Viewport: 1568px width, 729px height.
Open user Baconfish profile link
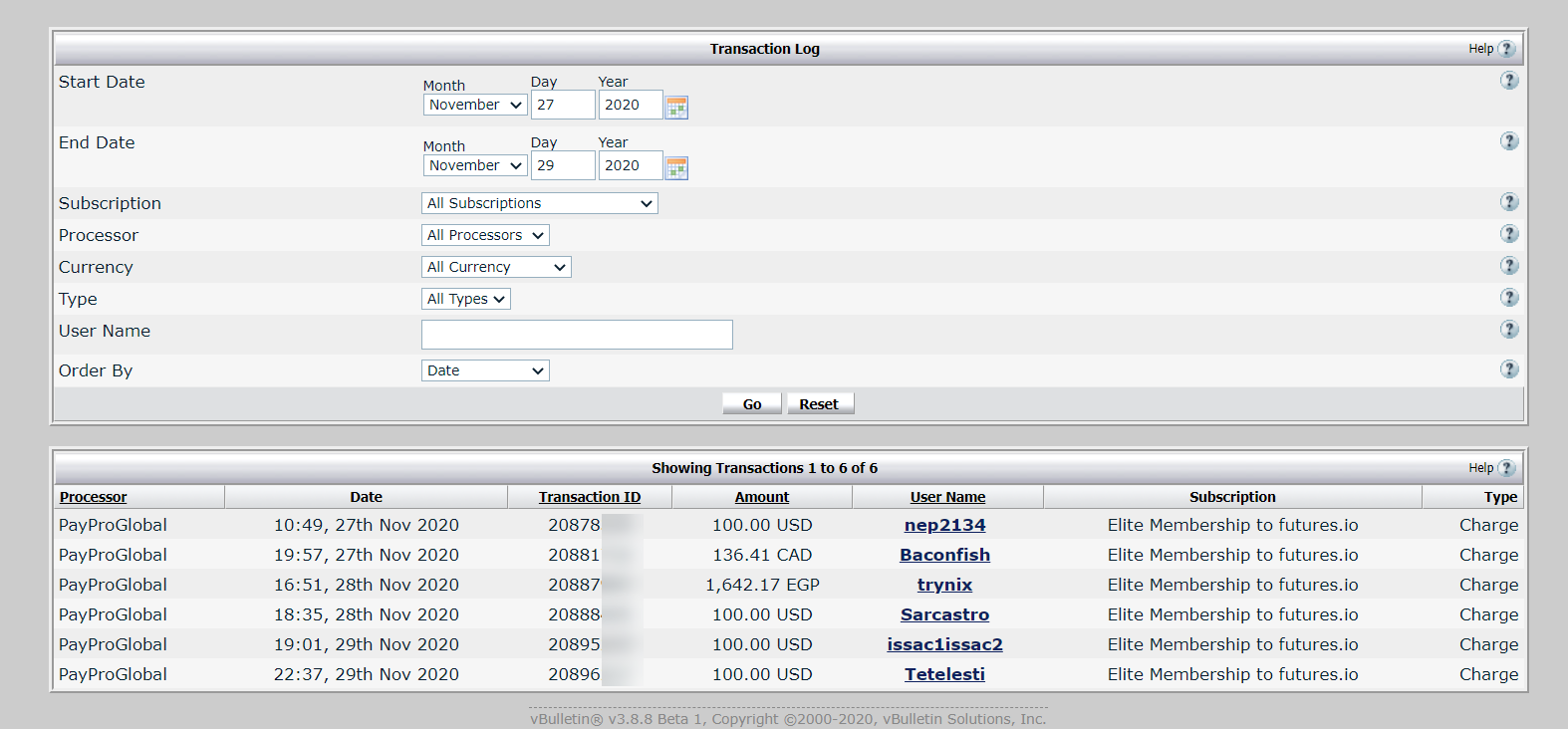pos(945,555)
